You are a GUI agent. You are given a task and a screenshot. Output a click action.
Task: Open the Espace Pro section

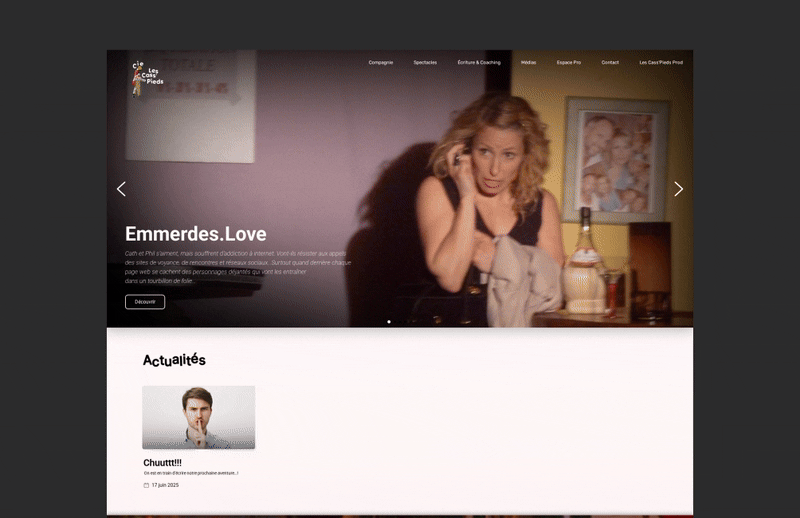[x=569, y=62]
